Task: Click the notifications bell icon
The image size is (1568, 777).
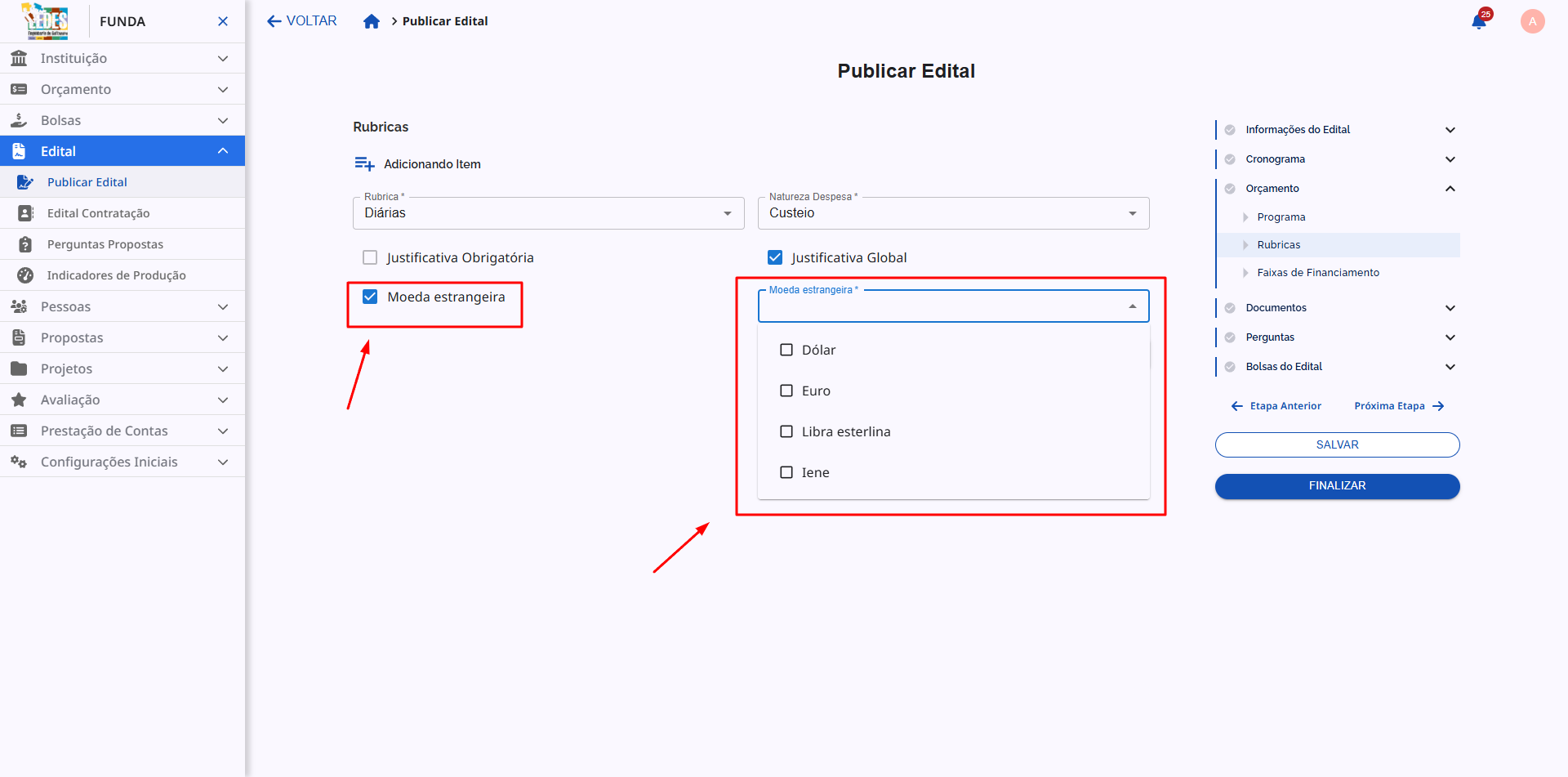Action: click(1479, 21)
